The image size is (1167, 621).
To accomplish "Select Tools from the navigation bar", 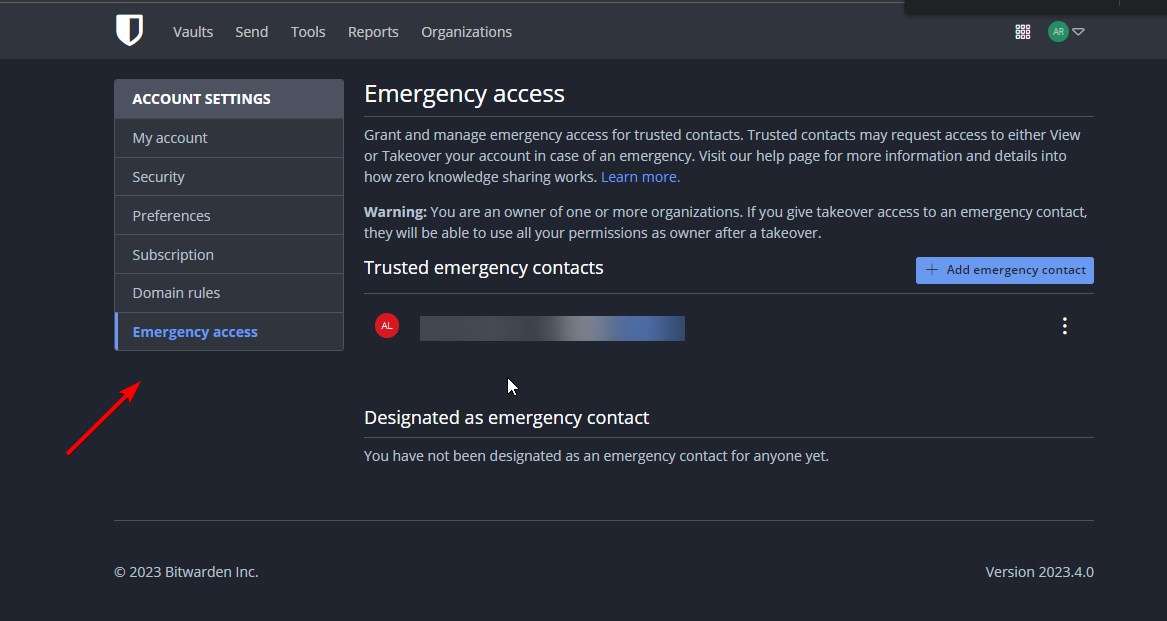I will 308,31.
